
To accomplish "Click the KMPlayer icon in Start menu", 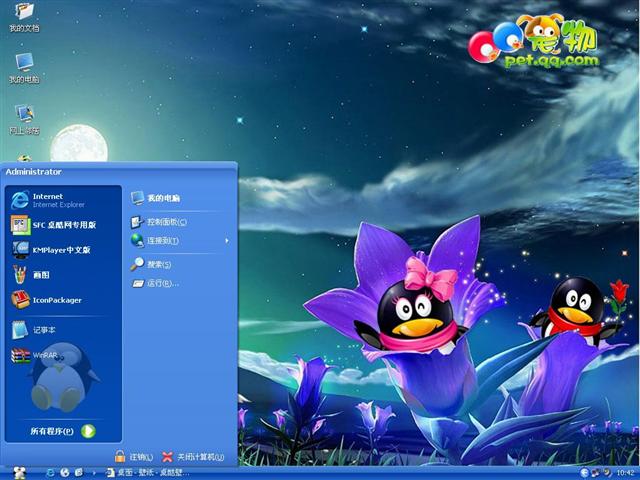I will tap(20, 249).
